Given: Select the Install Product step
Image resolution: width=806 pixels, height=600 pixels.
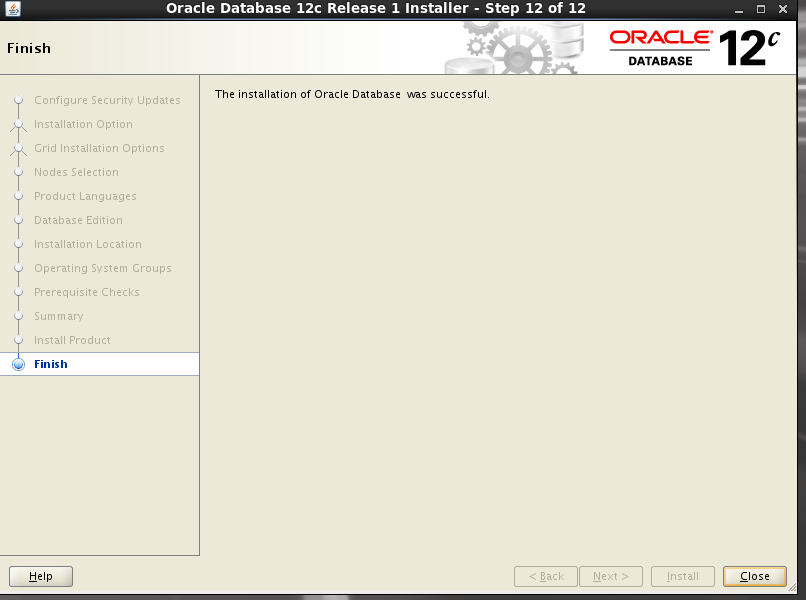Looking at the screenshot, I should 72,340.
